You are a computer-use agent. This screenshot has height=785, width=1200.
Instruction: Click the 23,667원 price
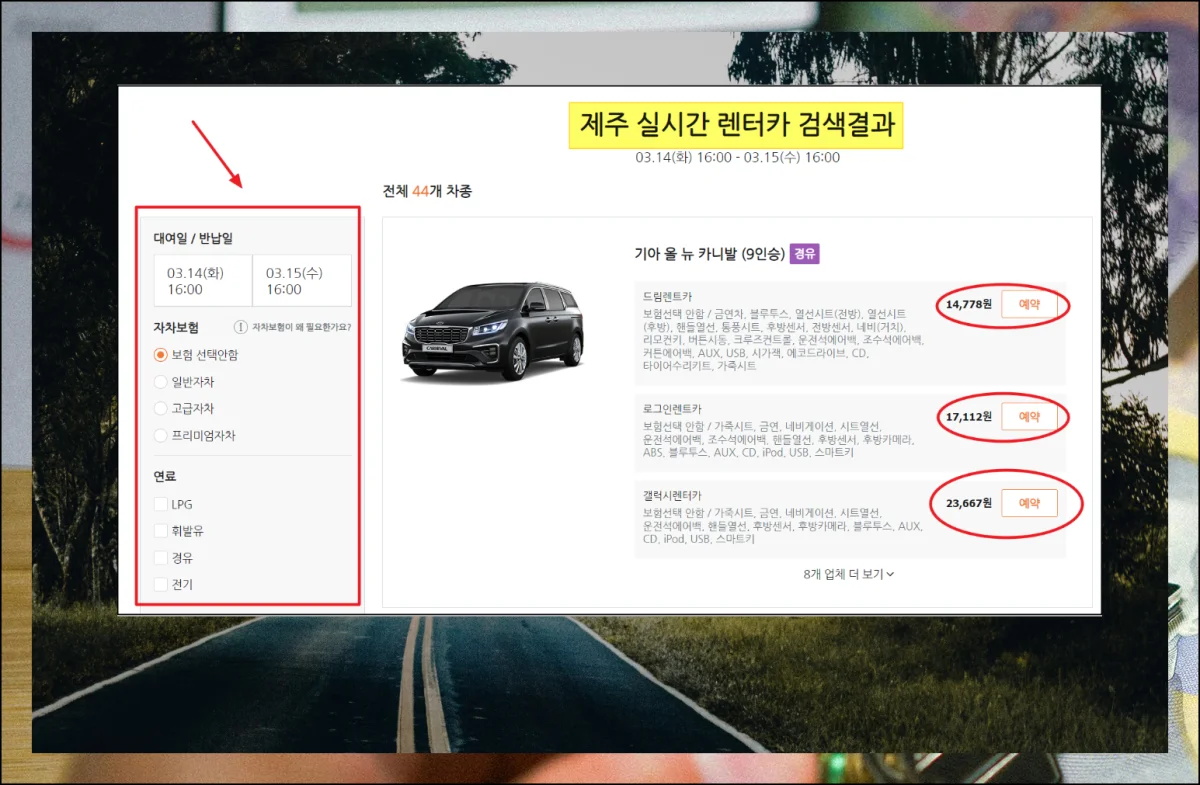[968, 503]
